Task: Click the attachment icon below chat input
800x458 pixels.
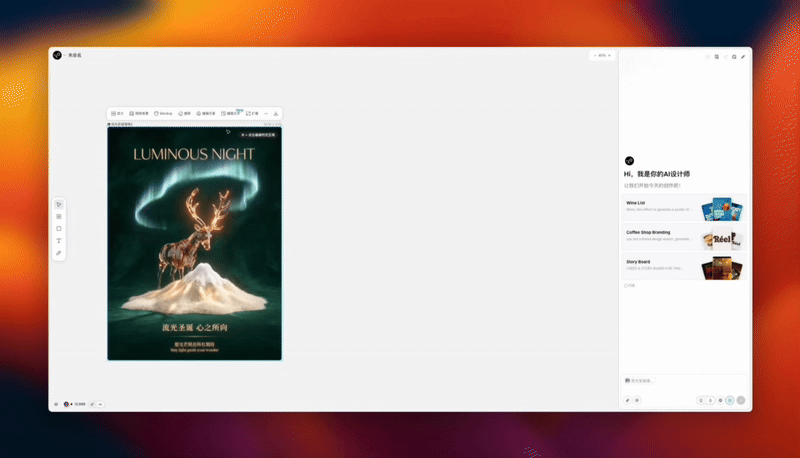Action: coord(628,400)
